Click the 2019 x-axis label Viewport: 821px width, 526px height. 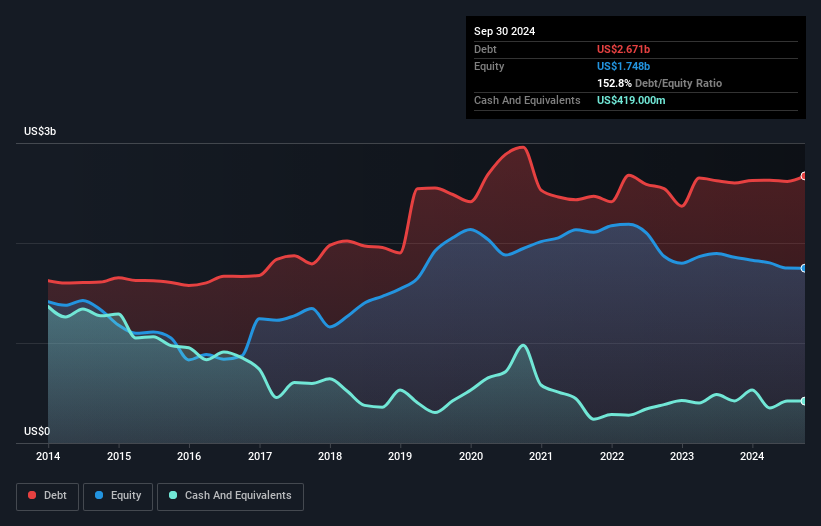pos(400,456)
